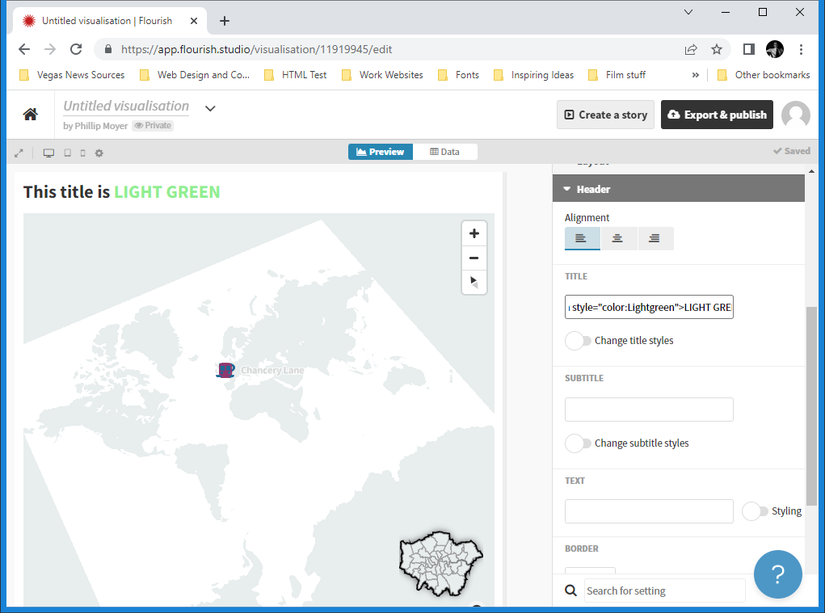Select right alignment for header
Screen dimensions: 825x613
pos(654,238)
